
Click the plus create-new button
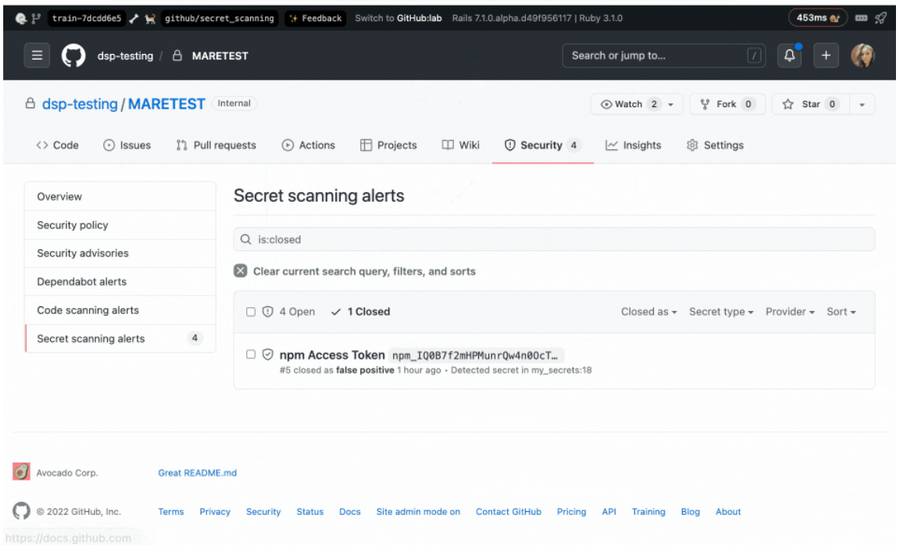[x=826, y=56]
